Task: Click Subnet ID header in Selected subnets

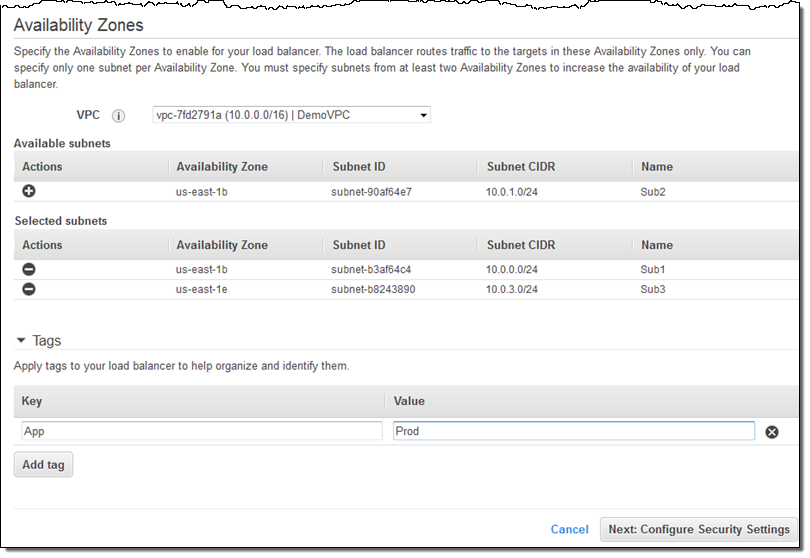Action: pyautogui.click(x=359, y=245)
